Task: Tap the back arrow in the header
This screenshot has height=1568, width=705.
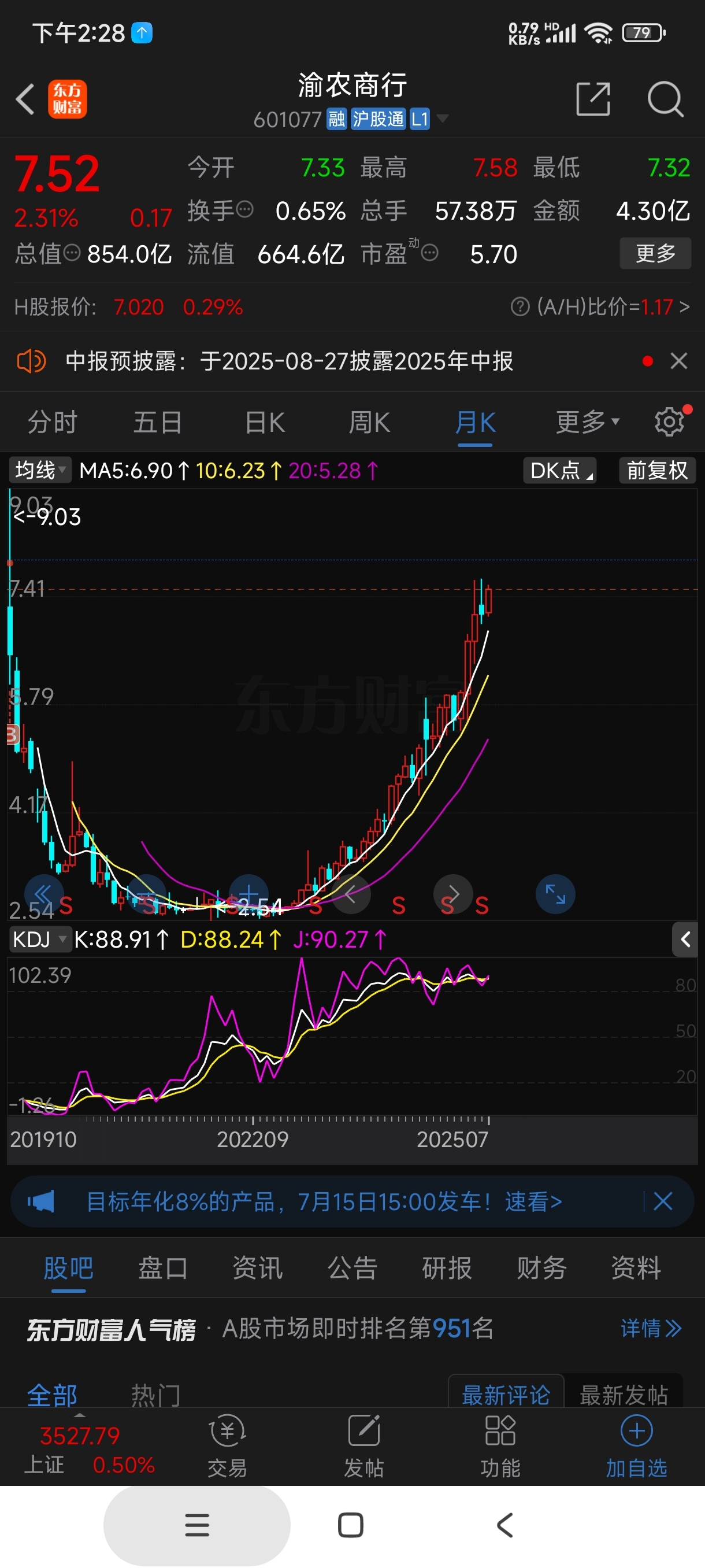Action: [x=25, y=99]
